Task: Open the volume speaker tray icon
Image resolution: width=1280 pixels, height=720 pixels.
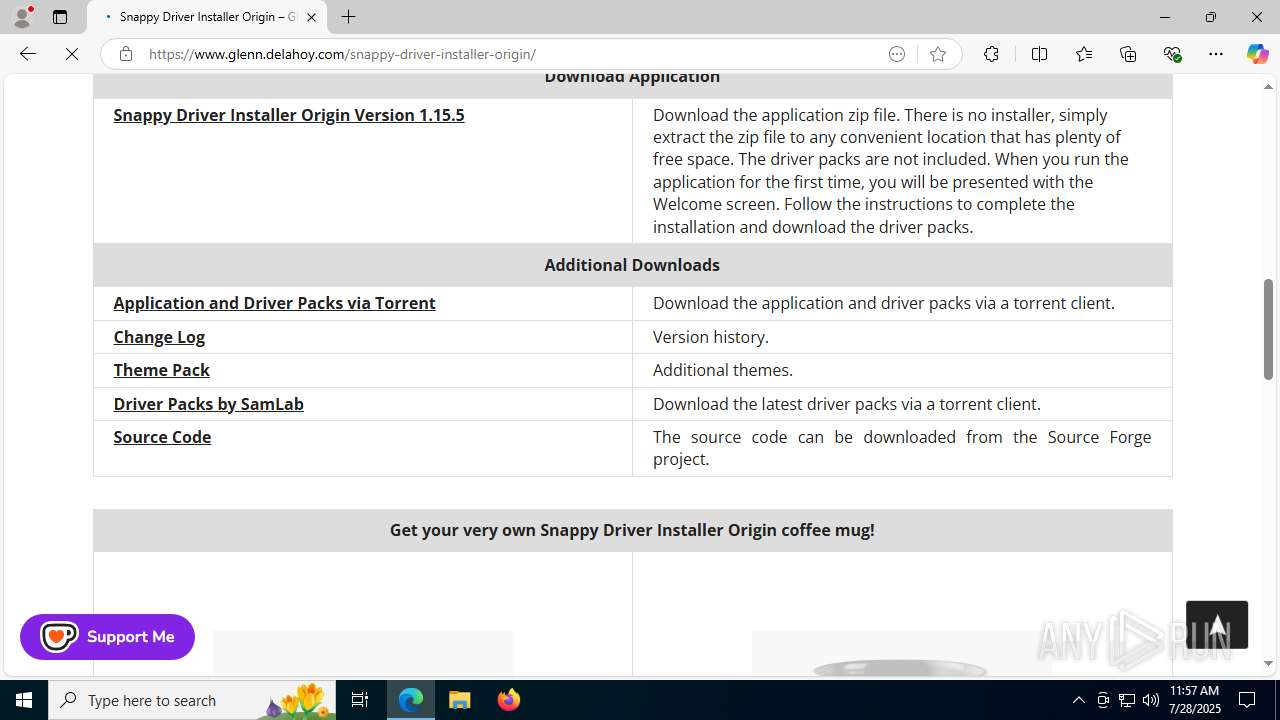Action: pos(1151,700)
